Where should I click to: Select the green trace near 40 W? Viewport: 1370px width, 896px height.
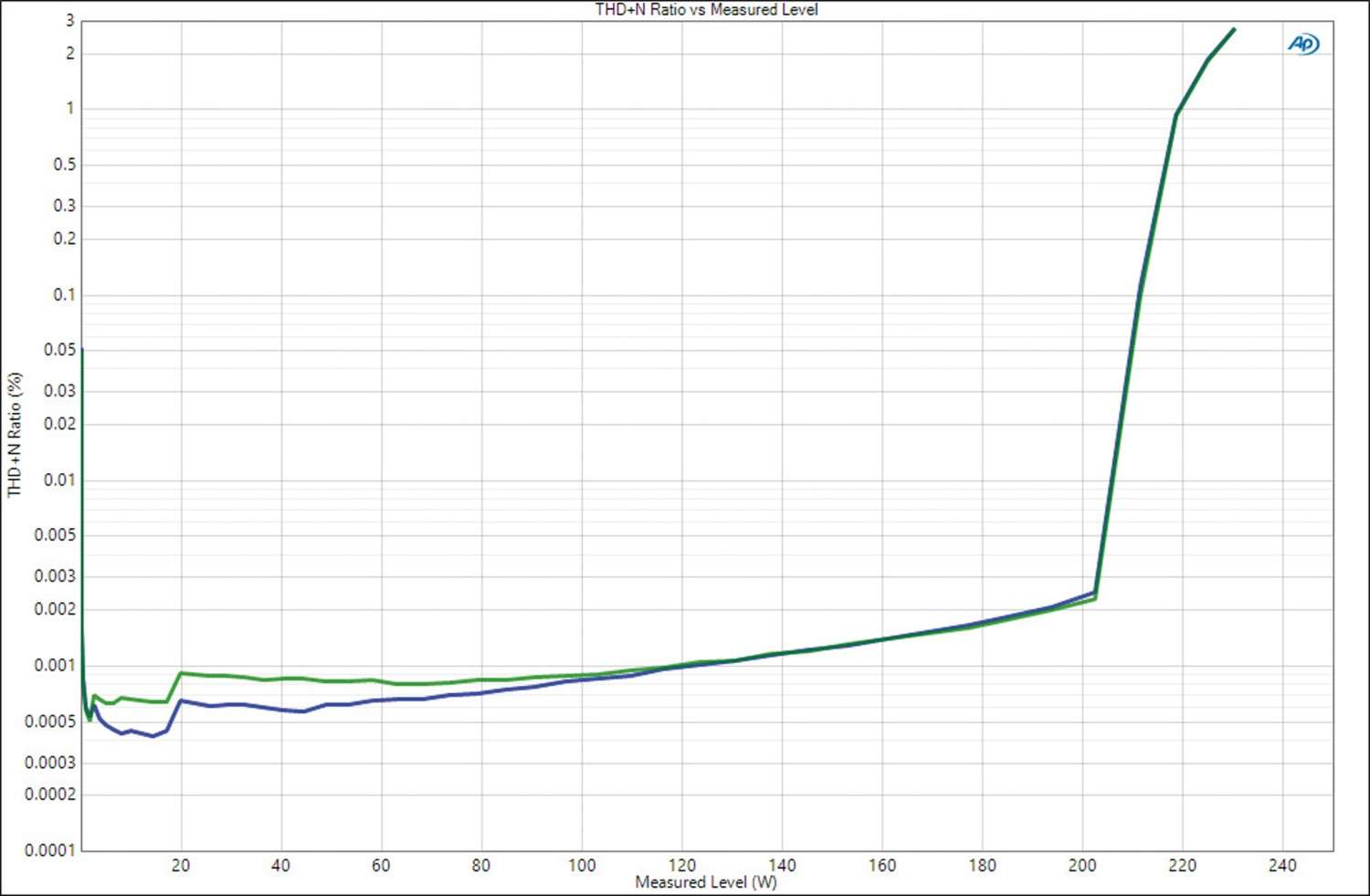pos(281,679)
